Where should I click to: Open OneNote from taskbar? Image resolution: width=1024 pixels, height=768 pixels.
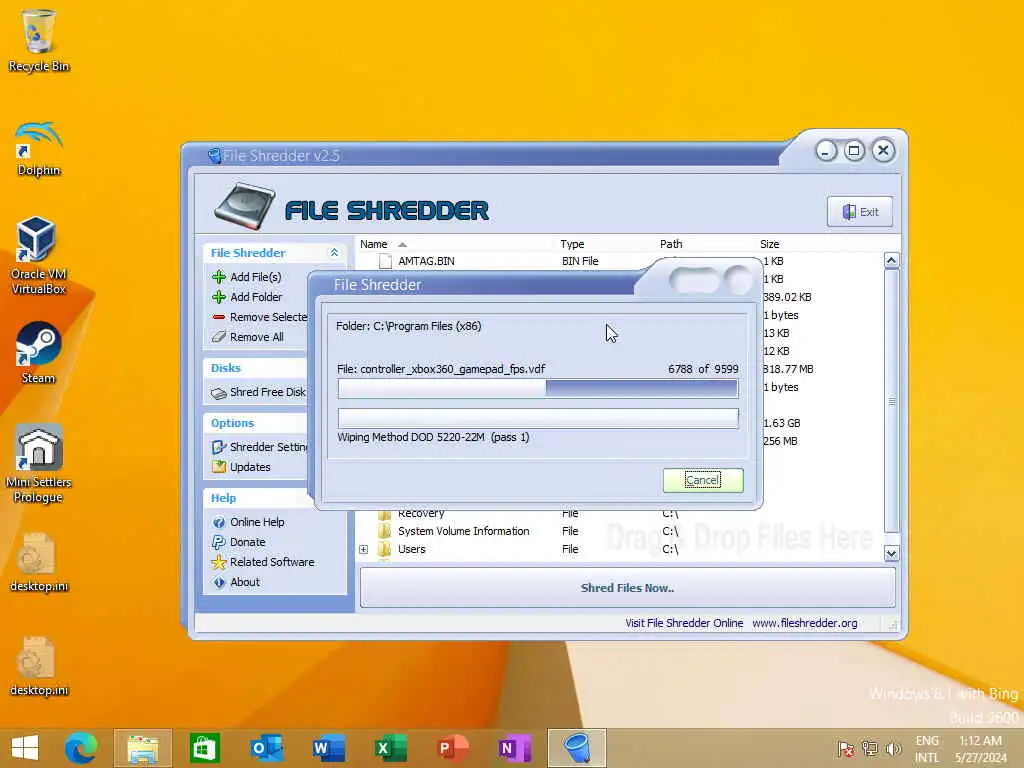[514, 748]
